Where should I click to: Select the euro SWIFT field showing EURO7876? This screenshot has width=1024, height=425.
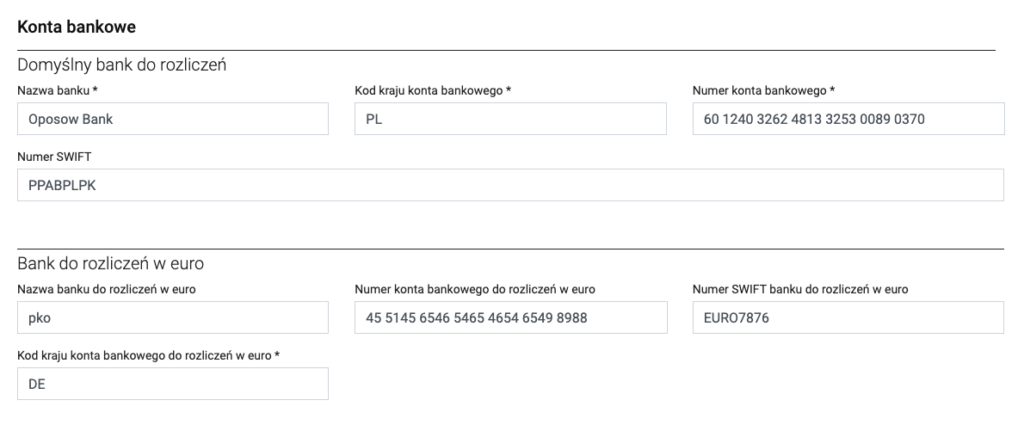[x=847, y=318]
